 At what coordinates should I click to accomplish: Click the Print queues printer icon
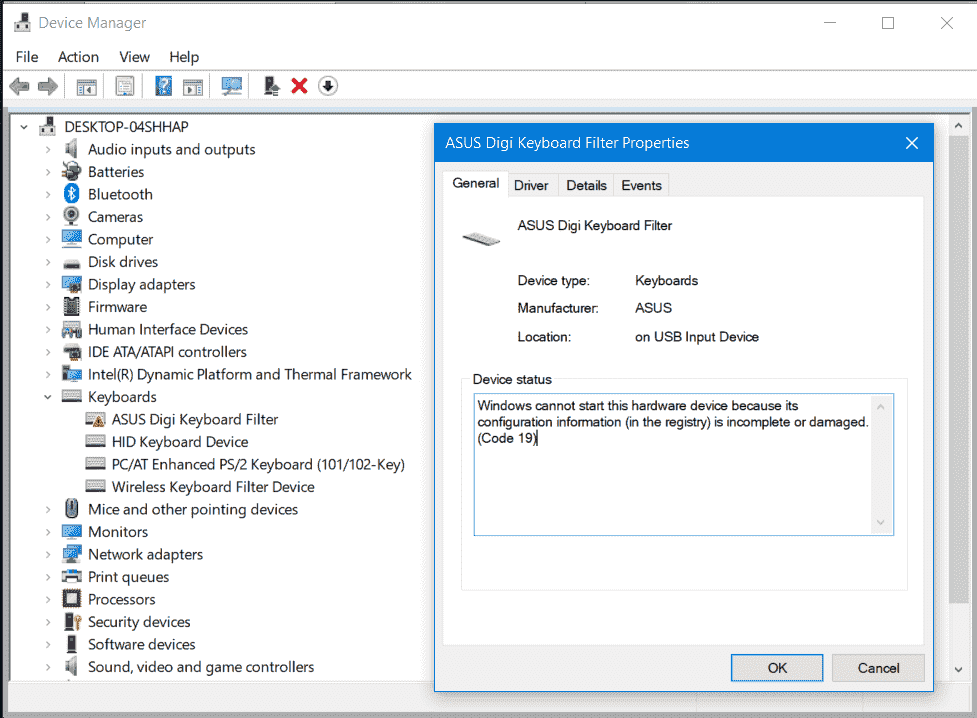click(72, 577)
